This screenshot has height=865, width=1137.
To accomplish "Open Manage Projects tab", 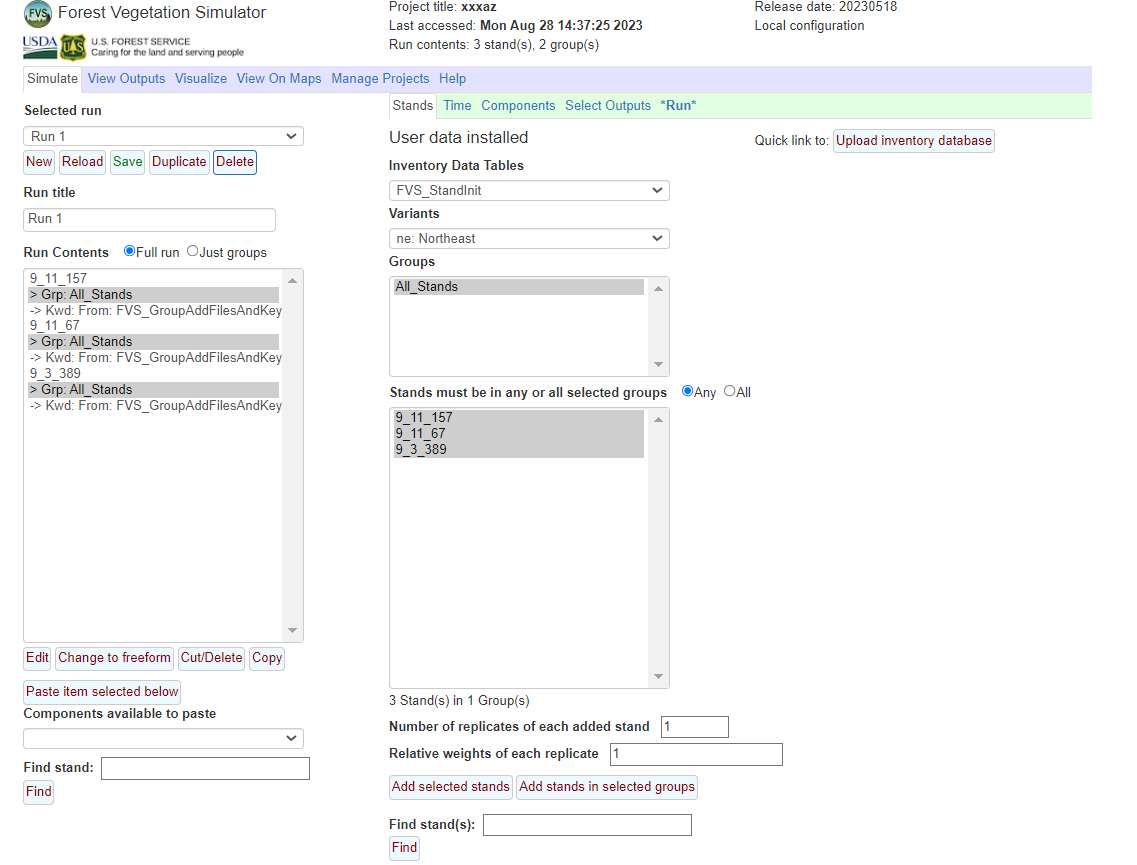I will [x=380, y=78].
